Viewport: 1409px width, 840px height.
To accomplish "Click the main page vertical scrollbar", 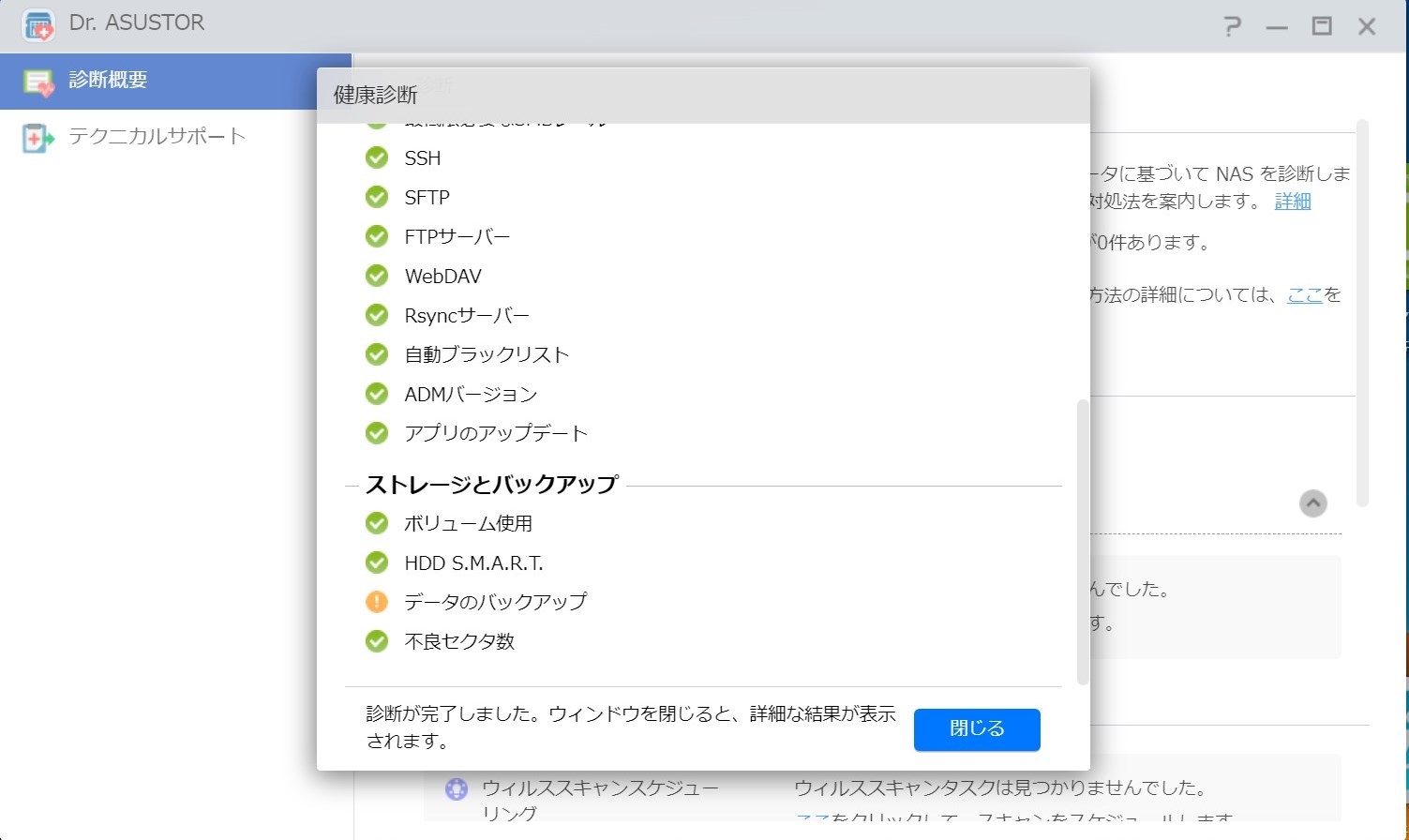I will [x=1362, y=313].
